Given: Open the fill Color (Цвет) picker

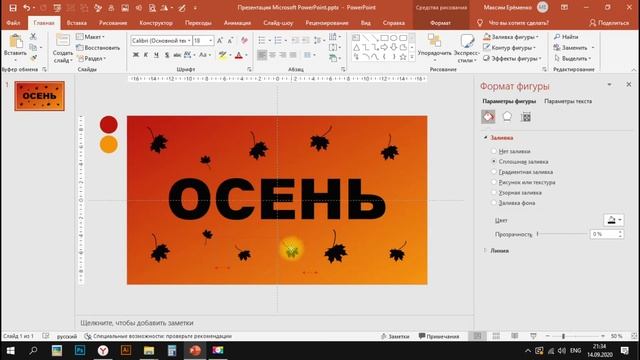Looking at the screenshot, I should point(613,220).
